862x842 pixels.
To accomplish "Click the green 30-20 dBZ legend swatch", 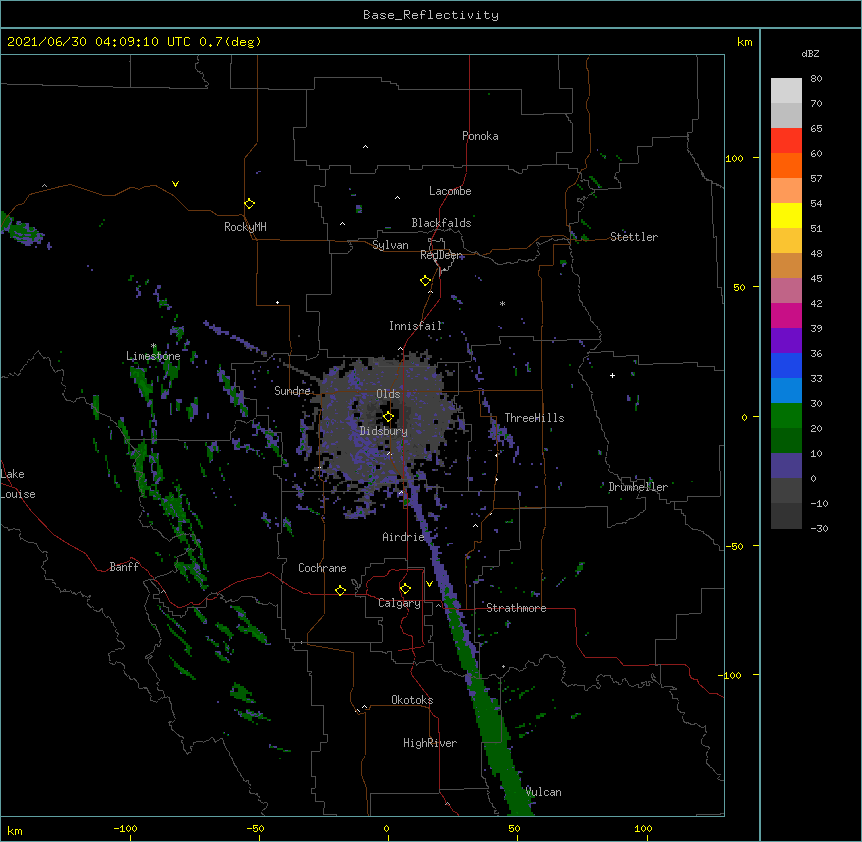I will point(786,416).
